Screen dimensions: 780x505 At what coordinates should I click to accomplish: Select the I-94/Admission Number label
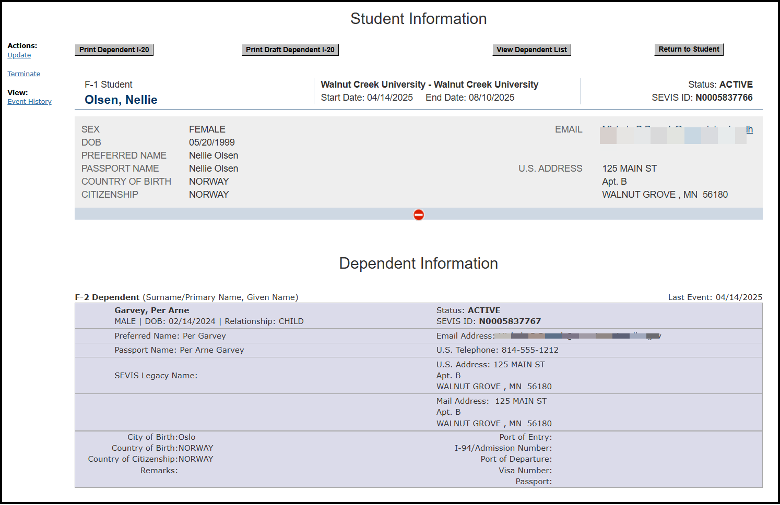click(x=503, y=448)
